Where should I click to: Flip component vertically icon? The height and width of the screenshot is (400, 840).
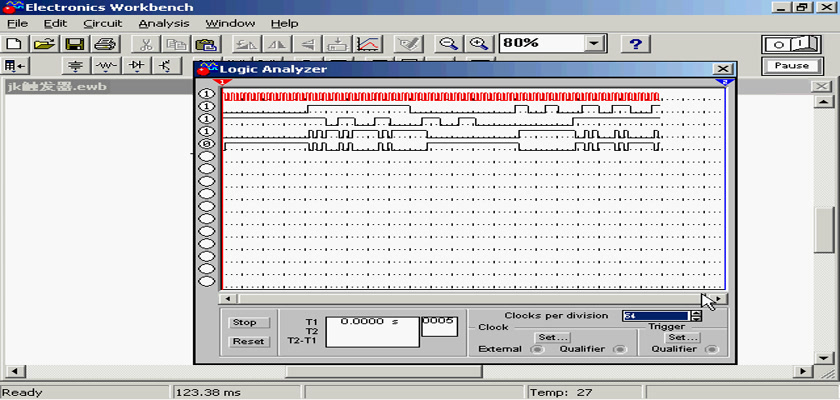point(306,44)
